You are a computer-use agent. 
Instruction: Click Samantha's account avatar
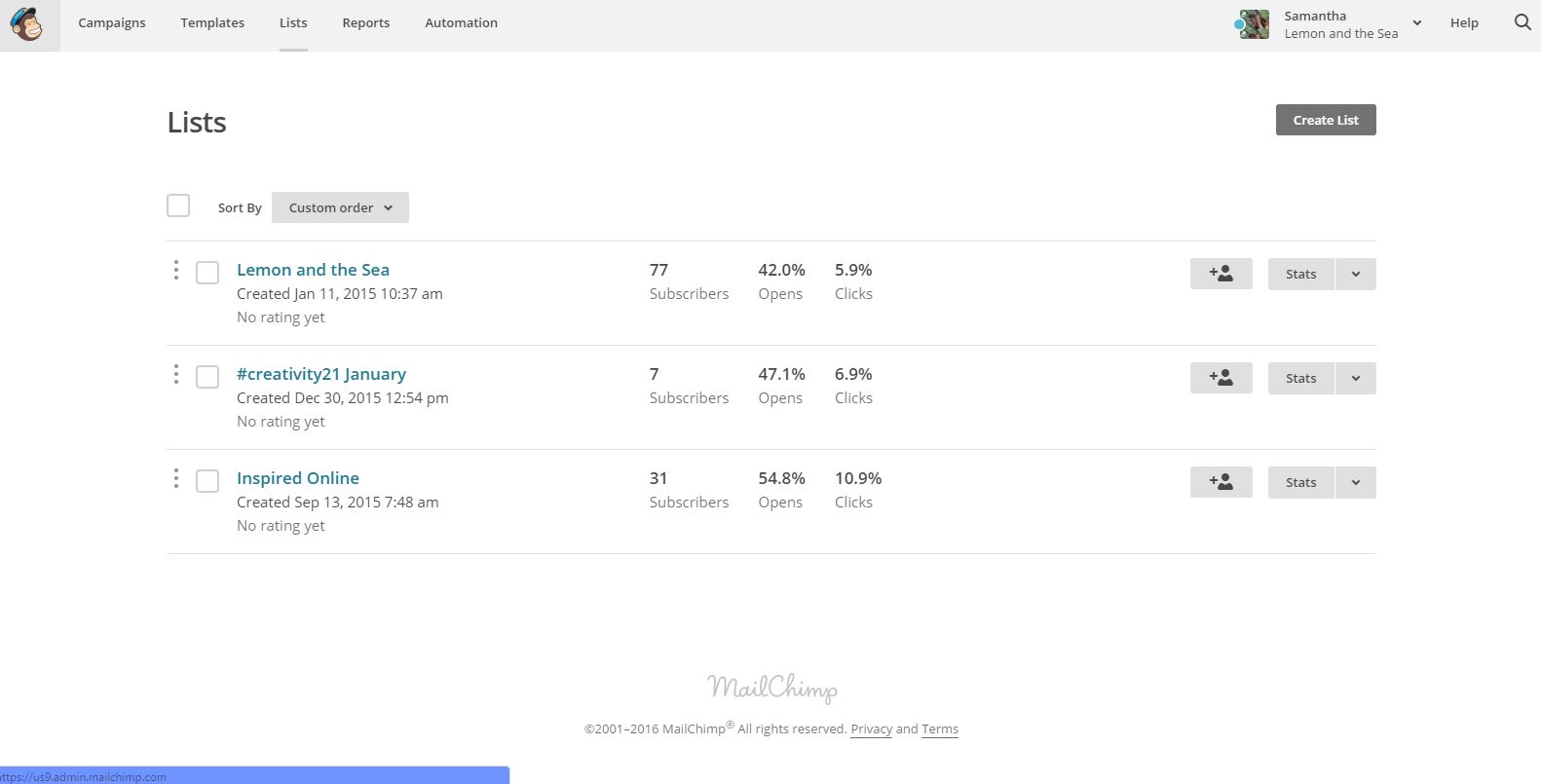pos(1254,24)
